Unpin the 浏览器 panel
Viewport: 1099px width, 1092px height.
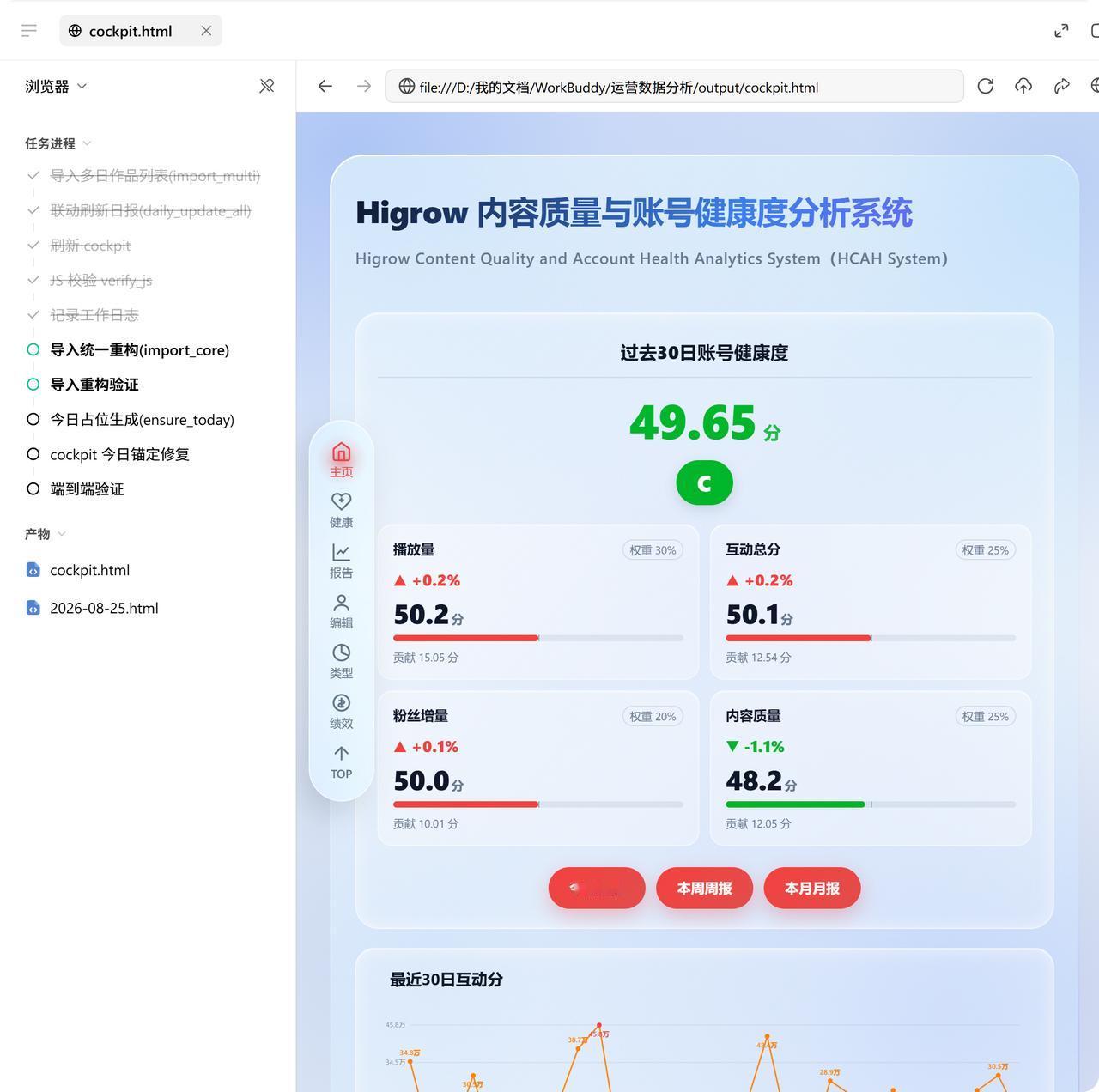point(267,86)
